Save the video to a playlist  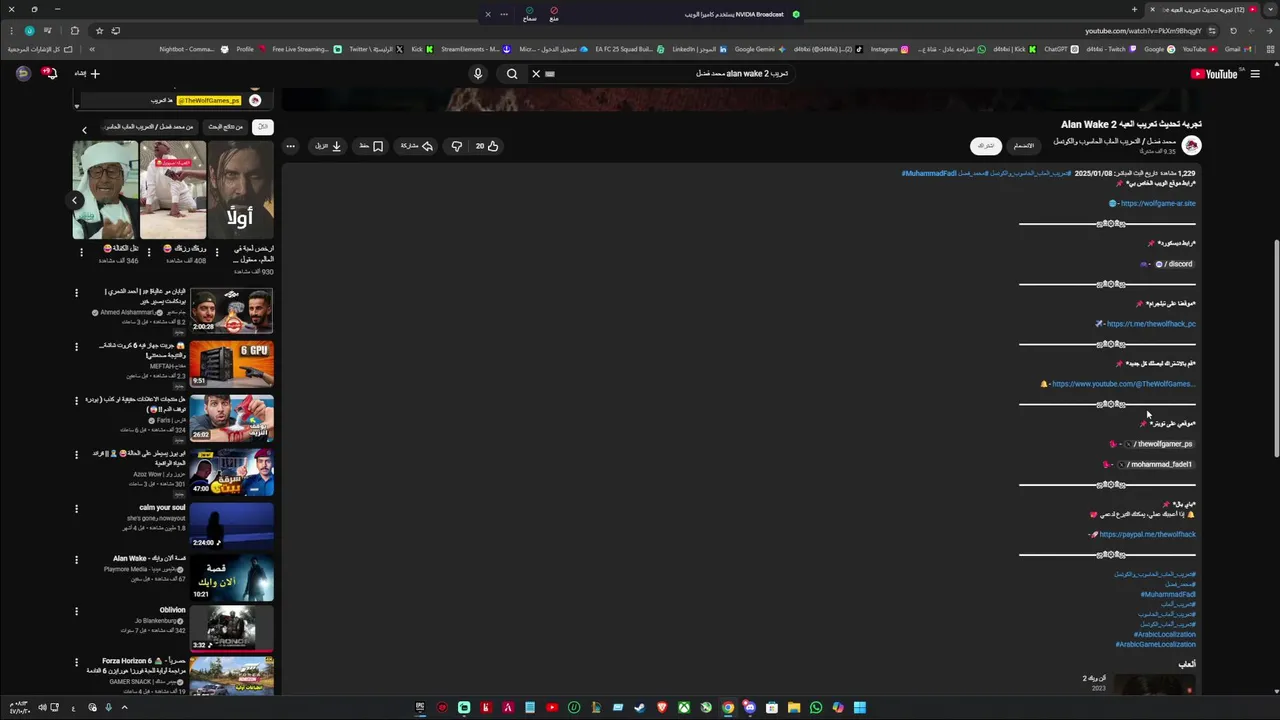(372, 146)
